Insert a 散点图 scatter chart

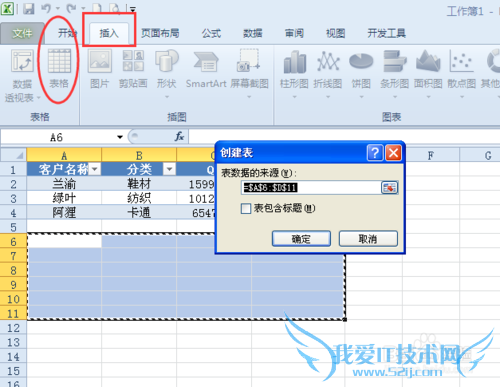[461, 61]
